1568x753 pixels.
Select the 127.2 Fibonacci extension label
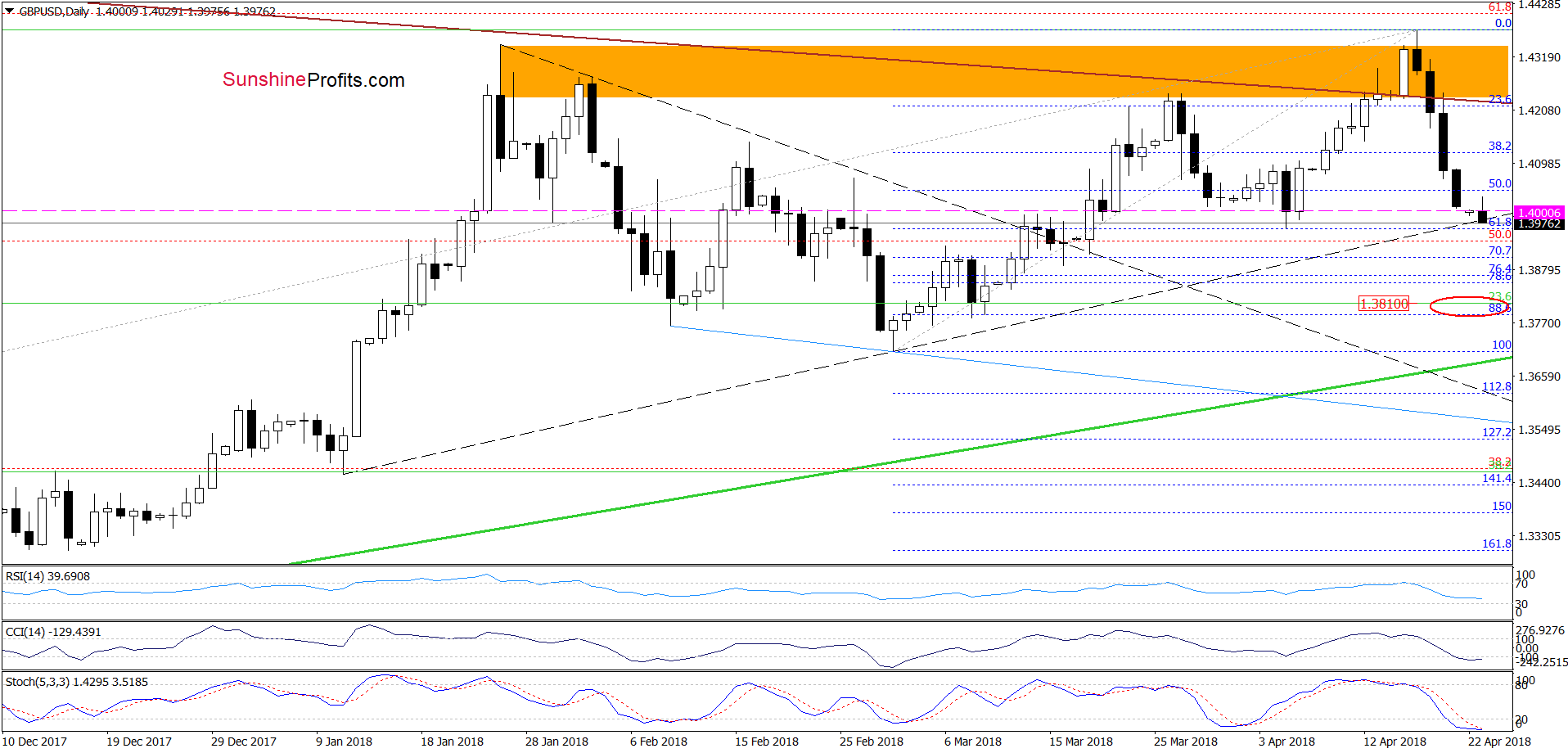1497,432
